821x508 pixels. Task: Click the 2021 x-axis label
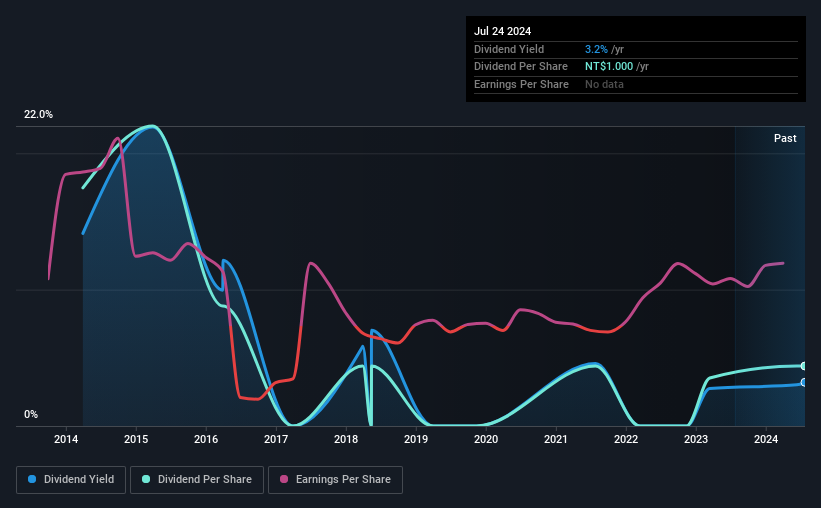[x=556, y=439]
